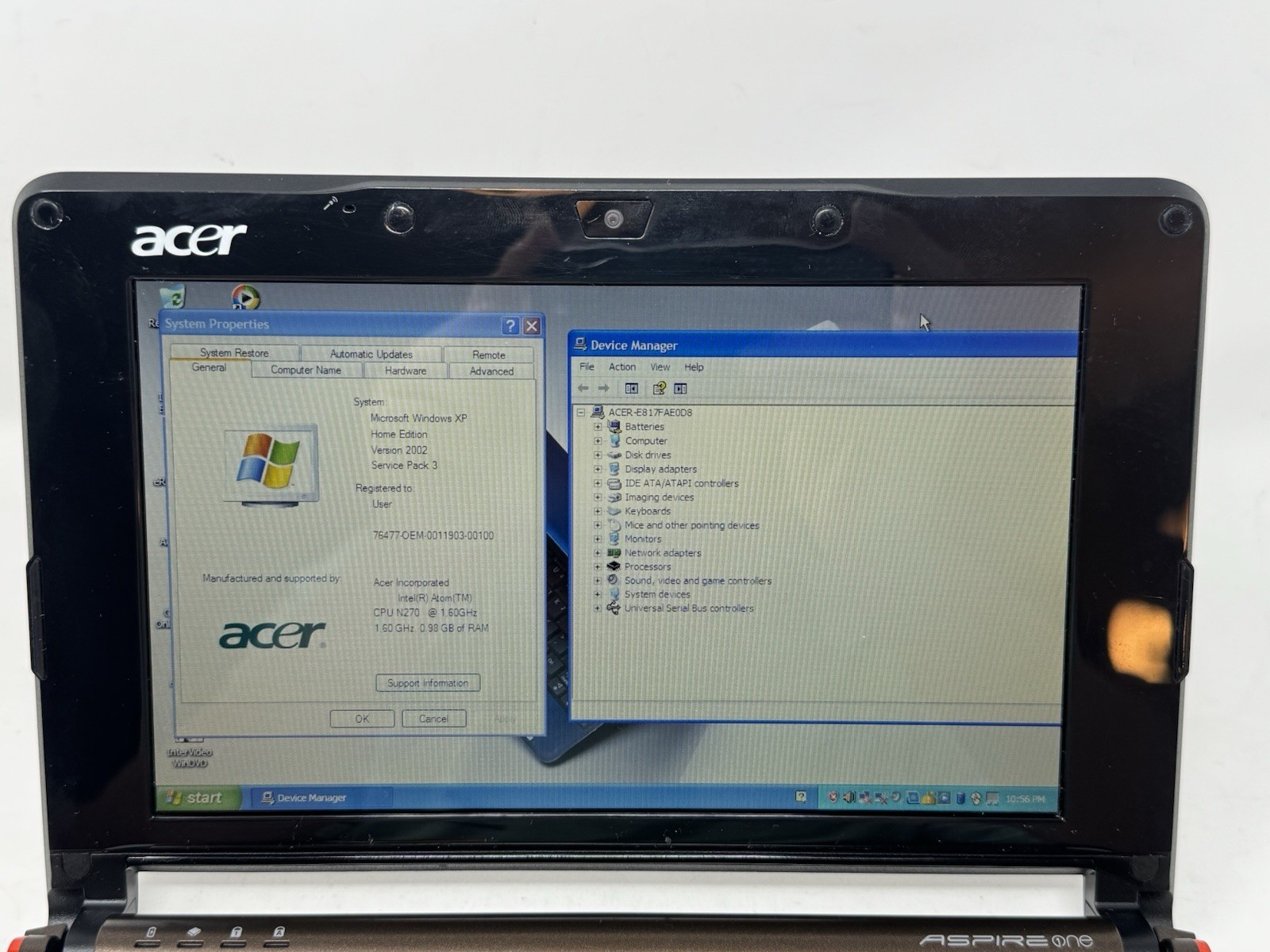This screenshot has width=1270, height=952.
Task: Click the action pane toggle toolbar icon
Action: (680, 388)
